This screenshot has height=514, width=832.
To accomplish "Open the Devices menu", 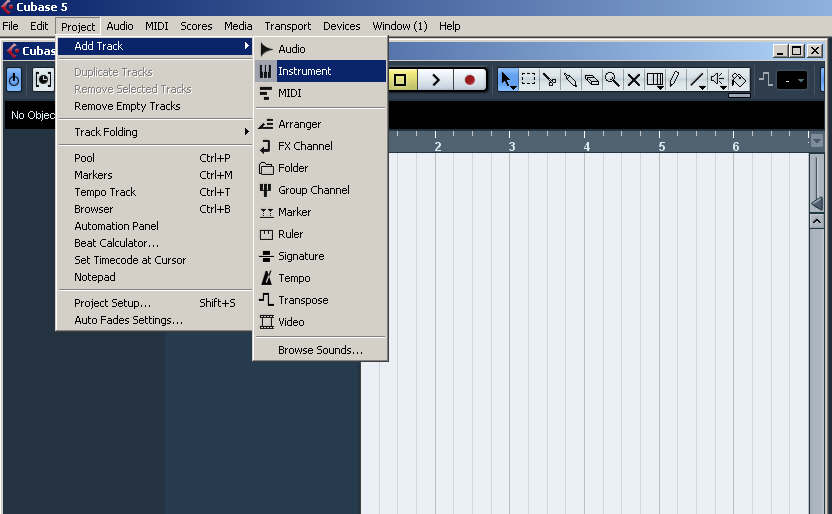I will [x=341, y=26].
